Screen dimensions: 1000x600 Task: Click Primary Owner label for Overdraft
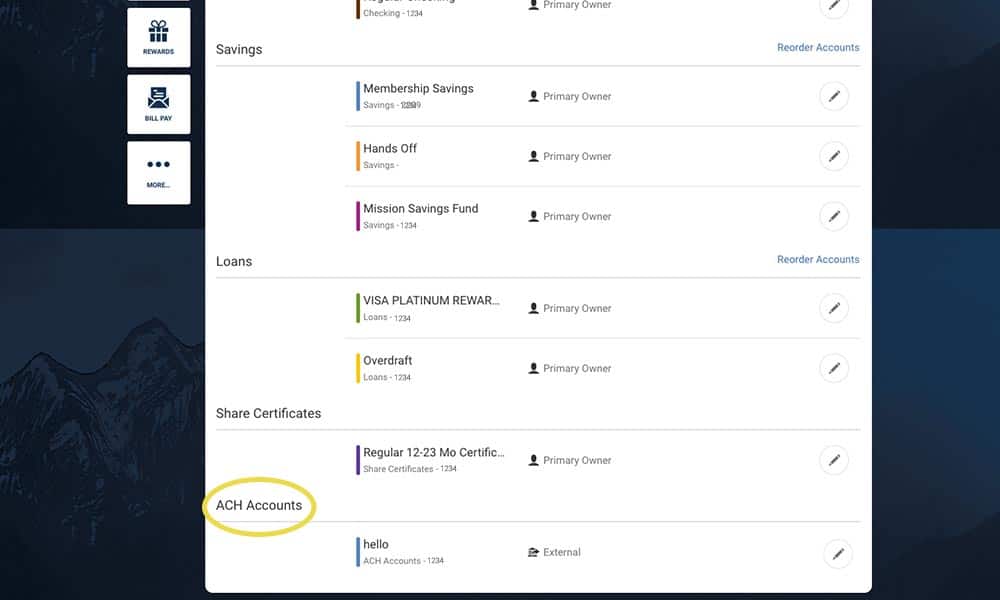point(577,368)
